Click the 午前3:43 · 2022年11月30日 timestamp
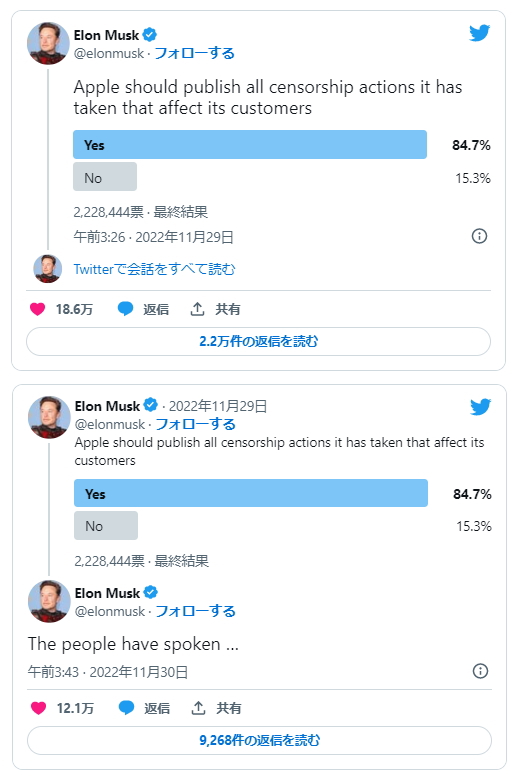516x779 pixels. [108, 672]
